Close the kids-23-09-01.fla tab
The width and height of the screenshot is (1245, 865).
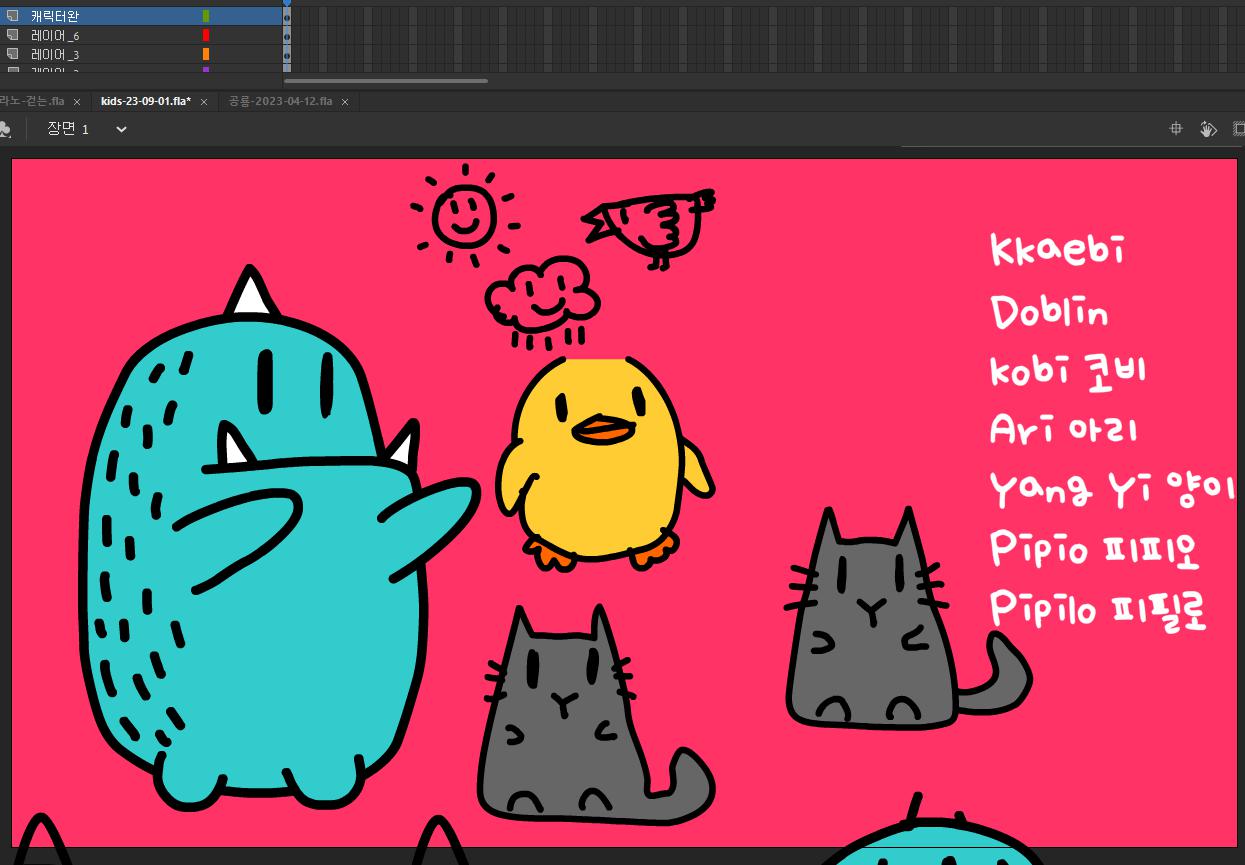204,102
